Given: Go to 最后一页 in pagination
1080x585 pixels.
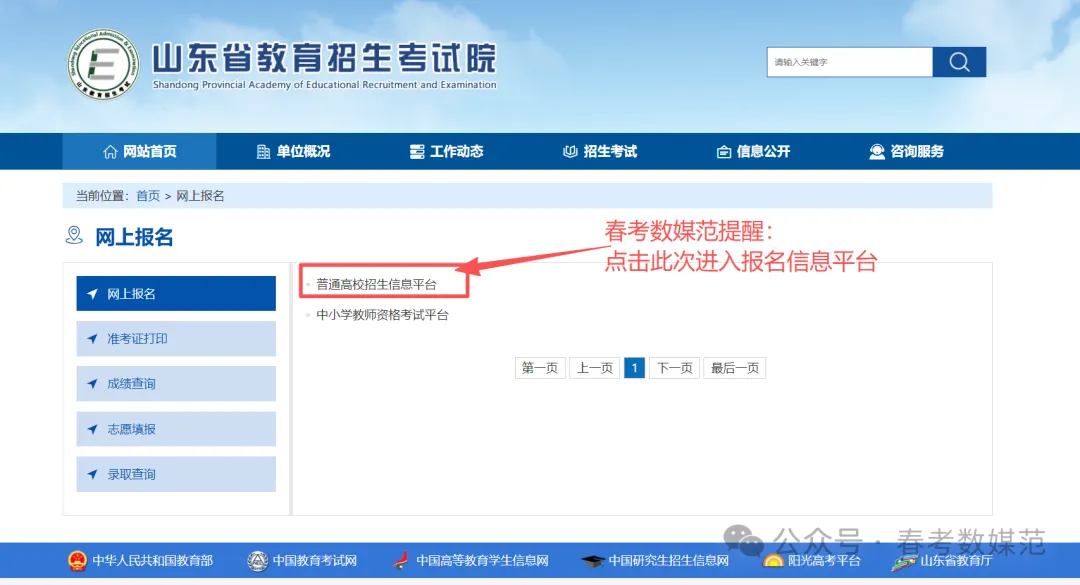Looking at the screenshot, I should click(x=735, y=368).
